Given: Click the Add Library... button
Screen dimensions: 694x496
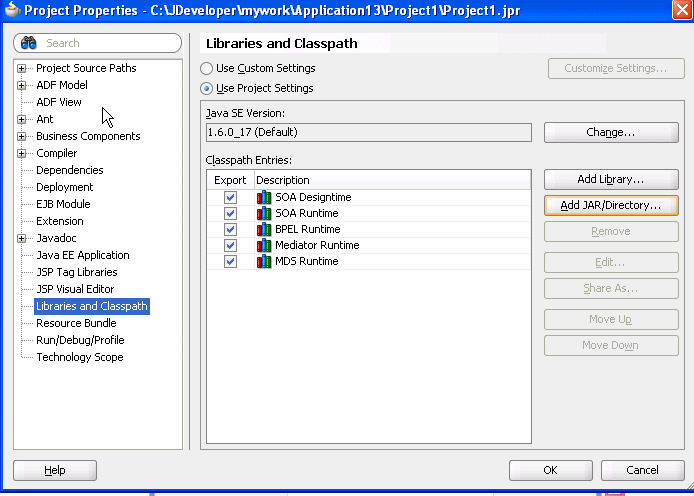Looking at the screenshot, I should (611, 179).
